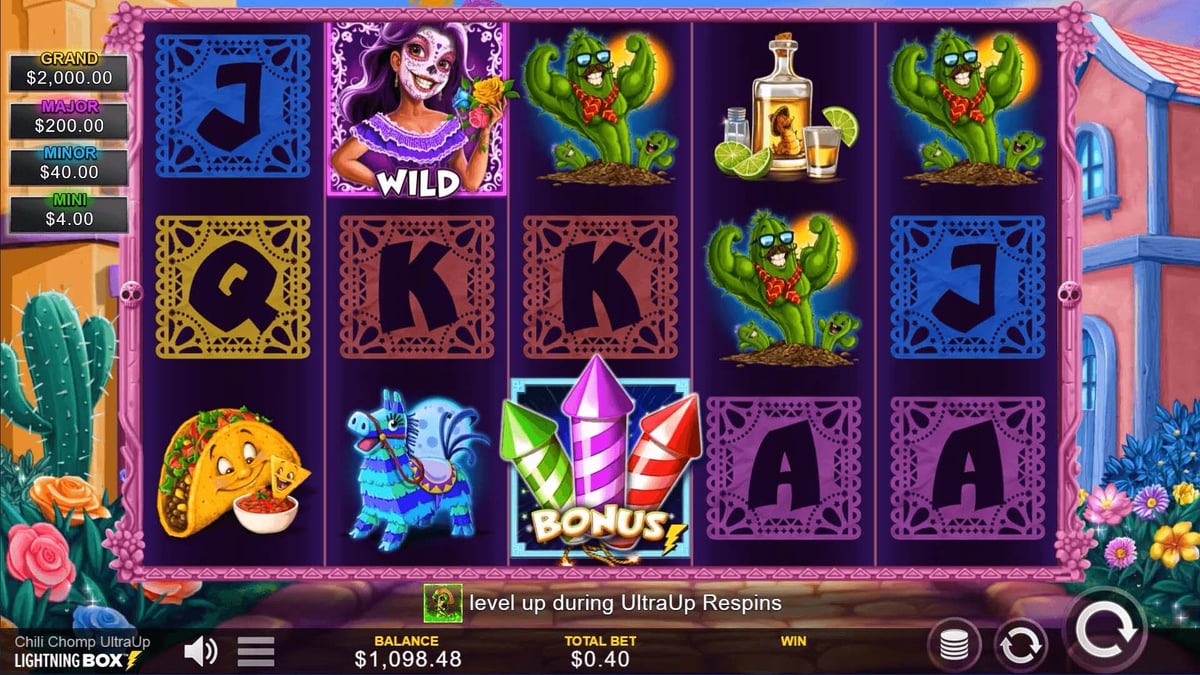Select the MAJOR $200.00 jackpot panel
This screenshot has width=1200, height=675.
click(x=69, y=118)
